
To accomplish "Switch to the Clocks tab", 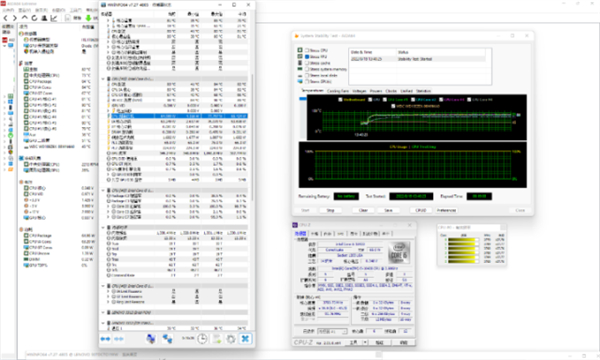I will (391, 91).
